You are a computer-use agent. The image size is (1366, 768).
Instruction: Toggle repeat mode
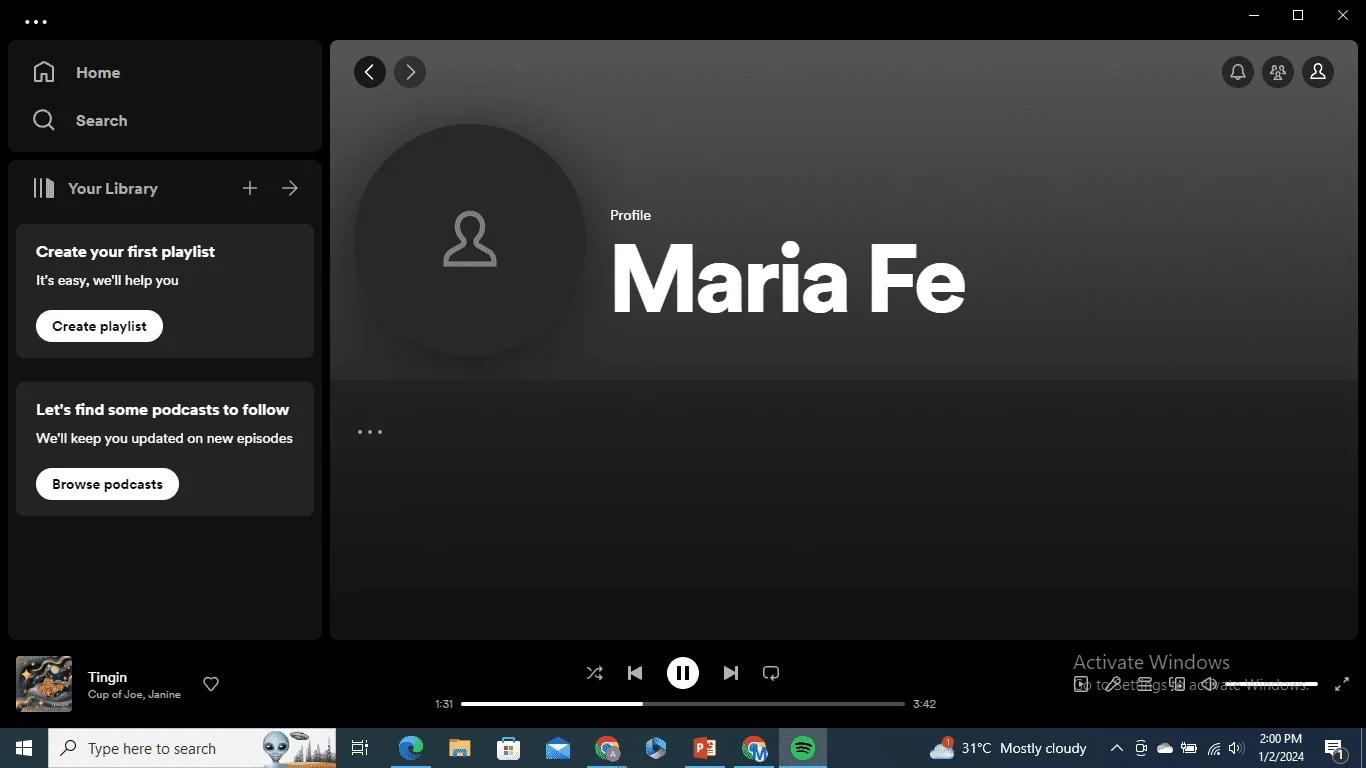pyautogui.click(x=771, y=673)
